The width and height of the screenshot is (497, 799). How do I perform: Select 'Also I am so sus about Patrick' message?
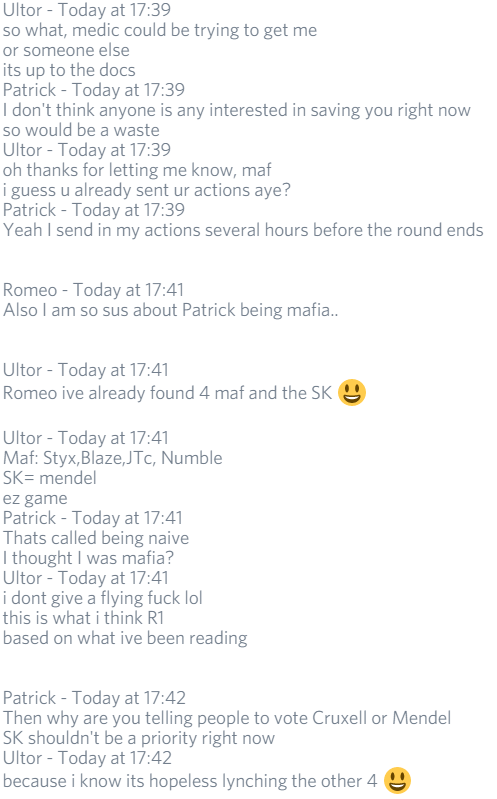click(x=170, y=310)
